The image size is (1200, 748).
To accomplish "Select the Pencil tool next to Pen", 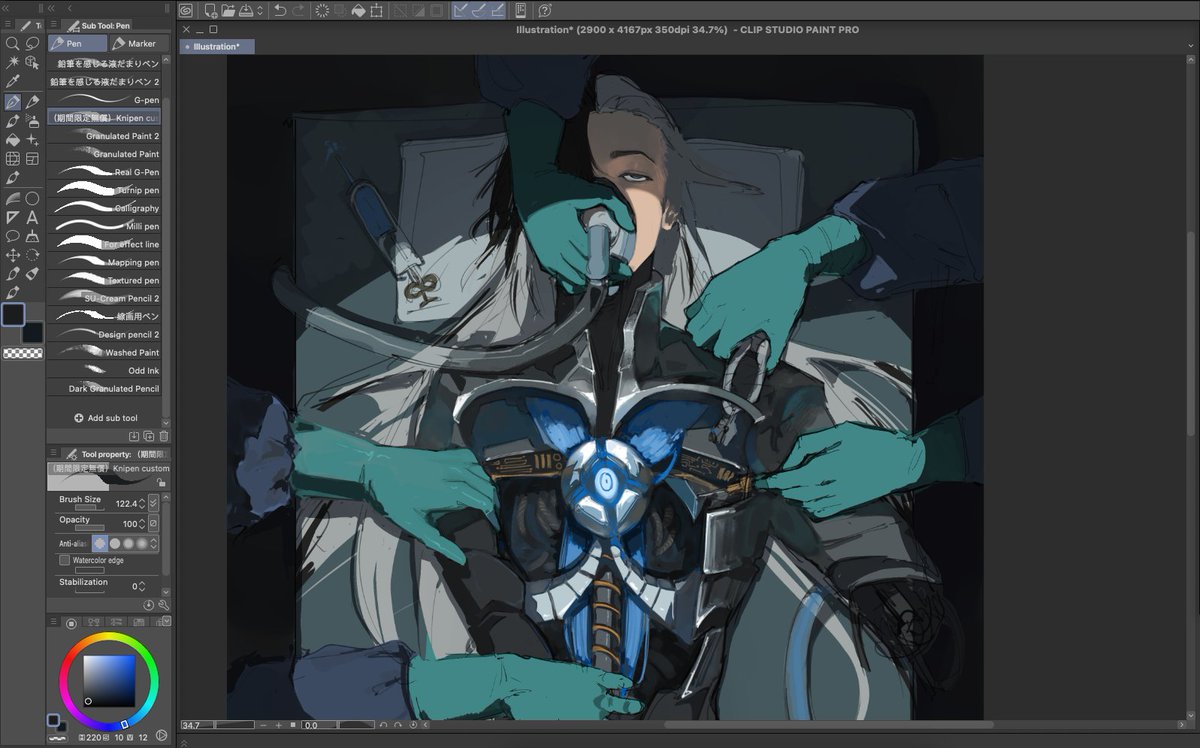I will pyautogui.click(x=32, y=102).
